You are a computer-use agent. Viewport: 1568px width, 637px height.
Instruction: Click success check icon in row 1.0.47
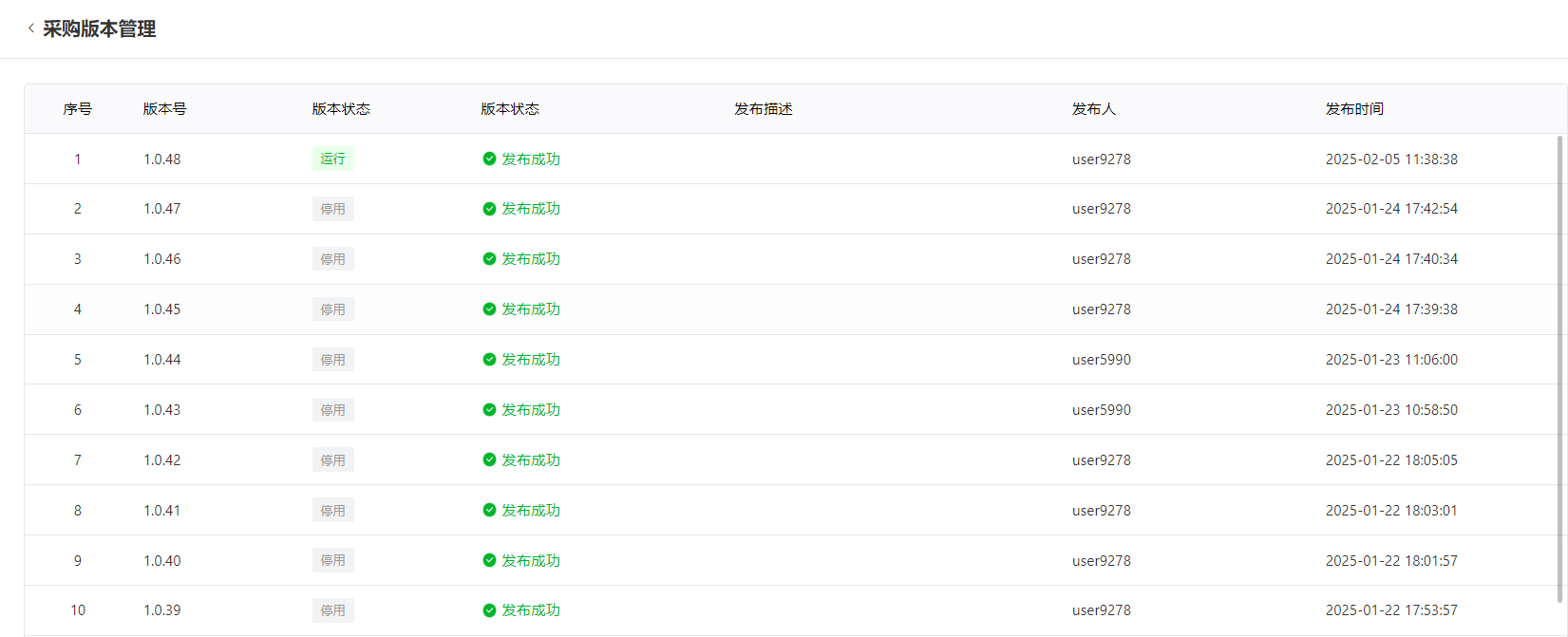click(489, 209)
